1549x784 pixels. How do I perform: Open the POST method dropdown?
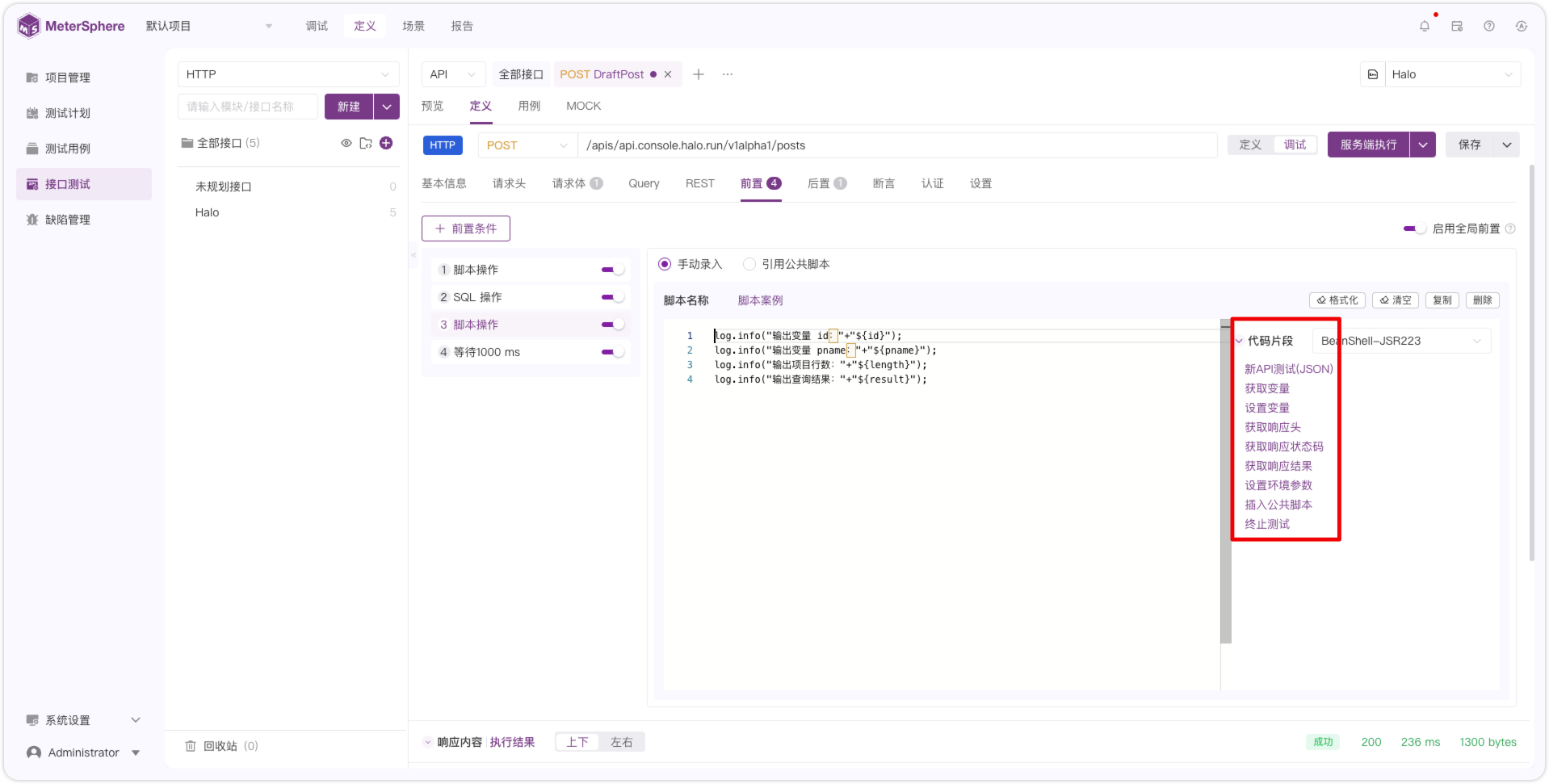coord(527,145)
